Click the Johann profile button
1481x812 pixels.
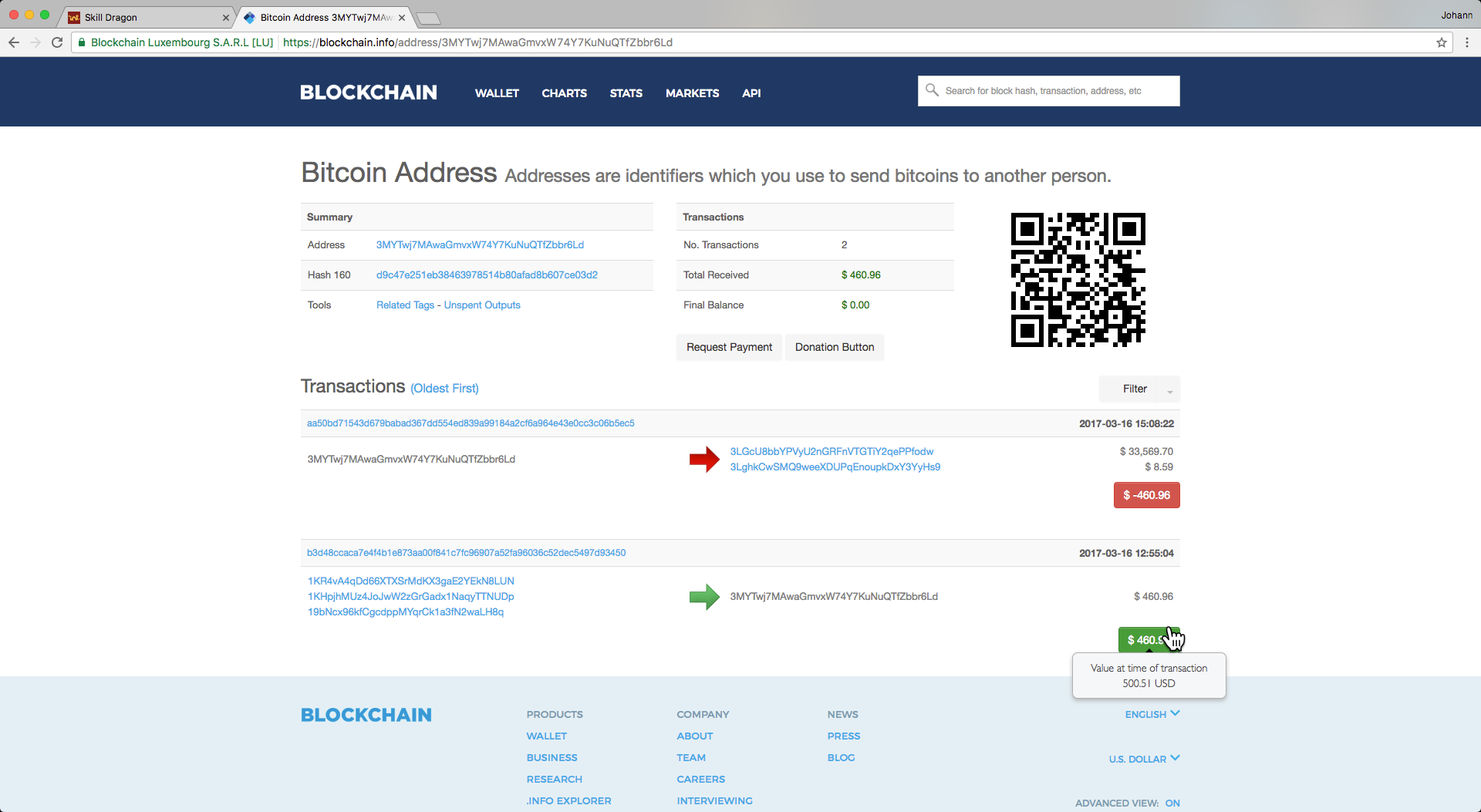(1456, 15)
